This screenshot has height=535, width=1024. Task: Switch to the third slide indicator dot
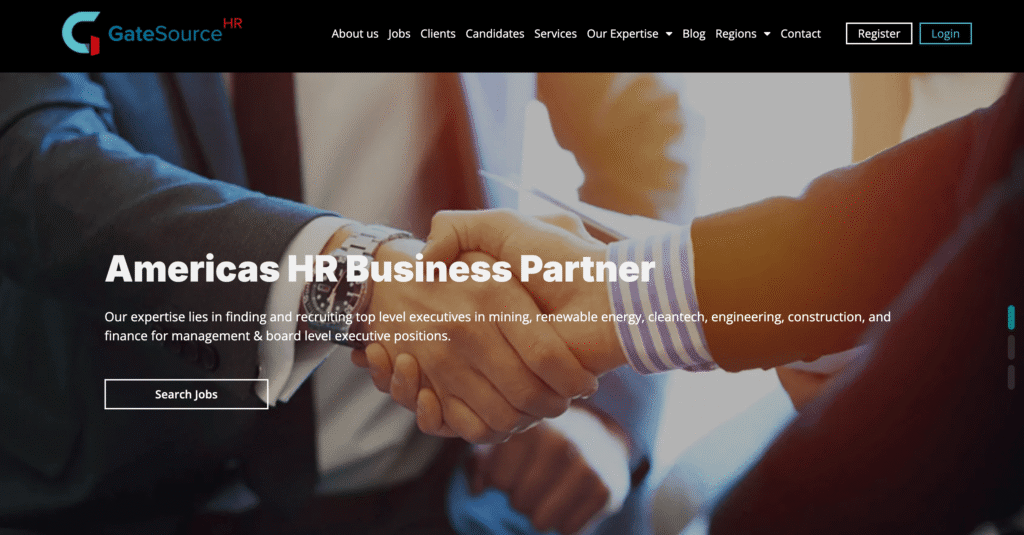pyautogui.click(x=1011, y=378)
